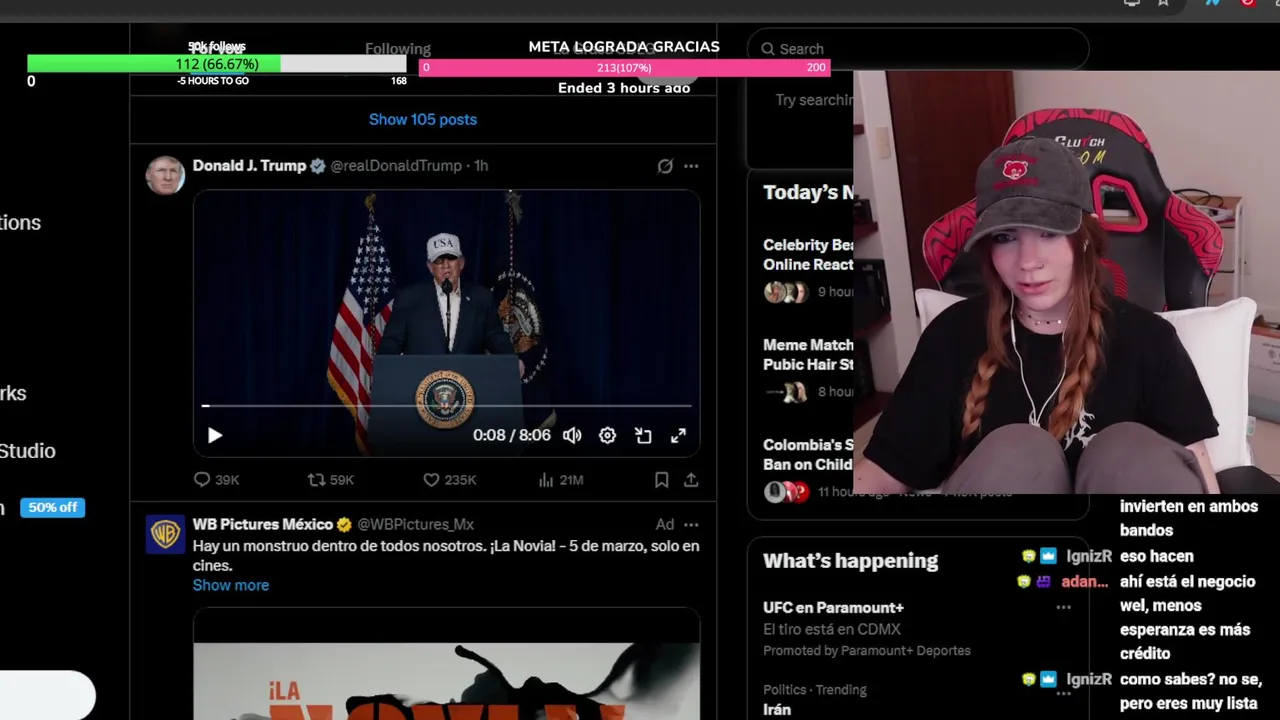Open Grok icon on the Trump post
Viewport: 1280px width, 720px height.
[665, 166]
